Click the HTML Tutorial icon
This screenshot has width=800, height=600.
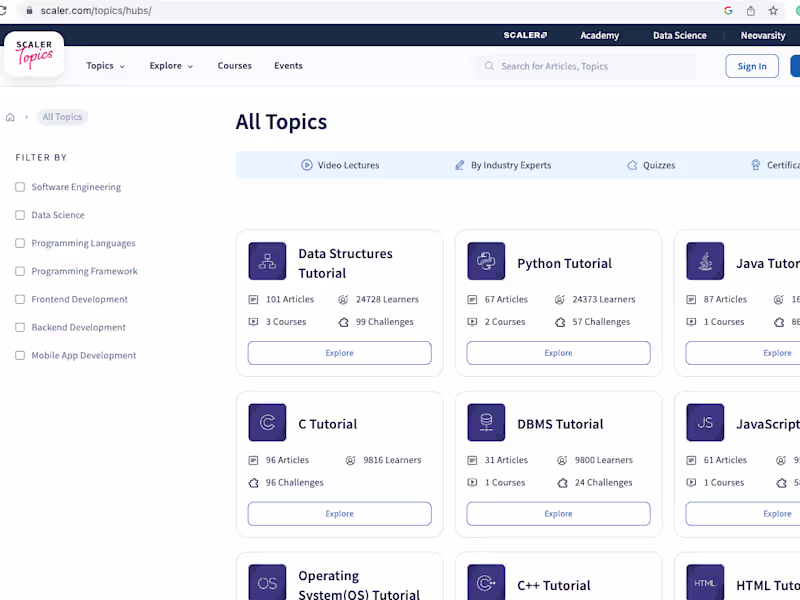705,582
